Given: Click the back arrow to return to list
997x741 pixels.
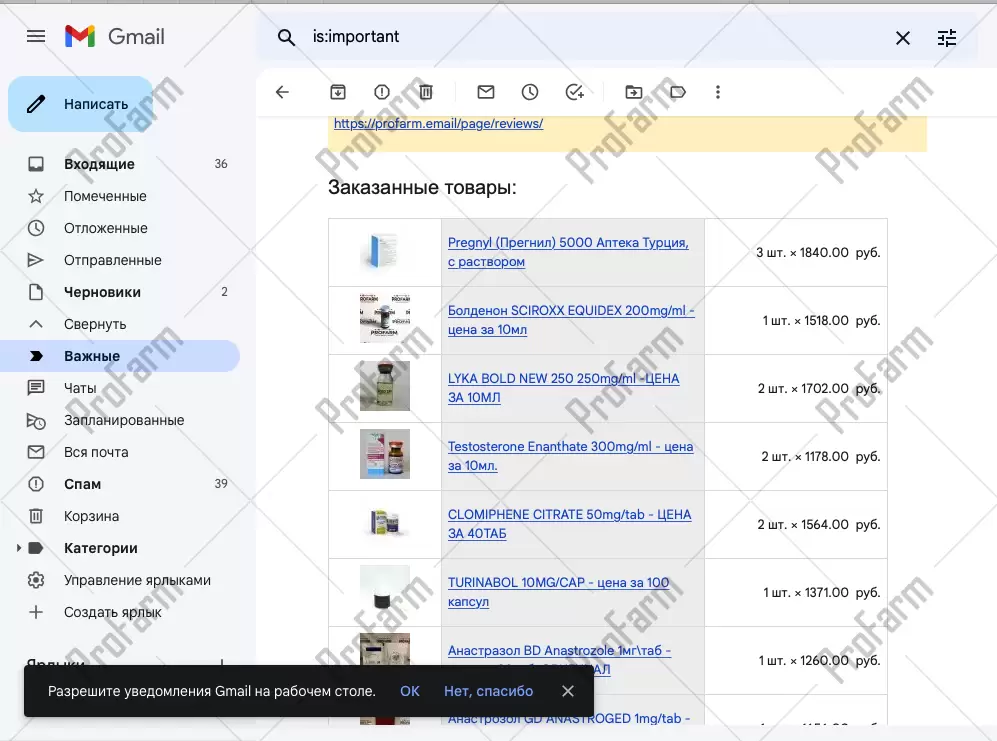Looking at the screenshot, I should pos(282,92).
